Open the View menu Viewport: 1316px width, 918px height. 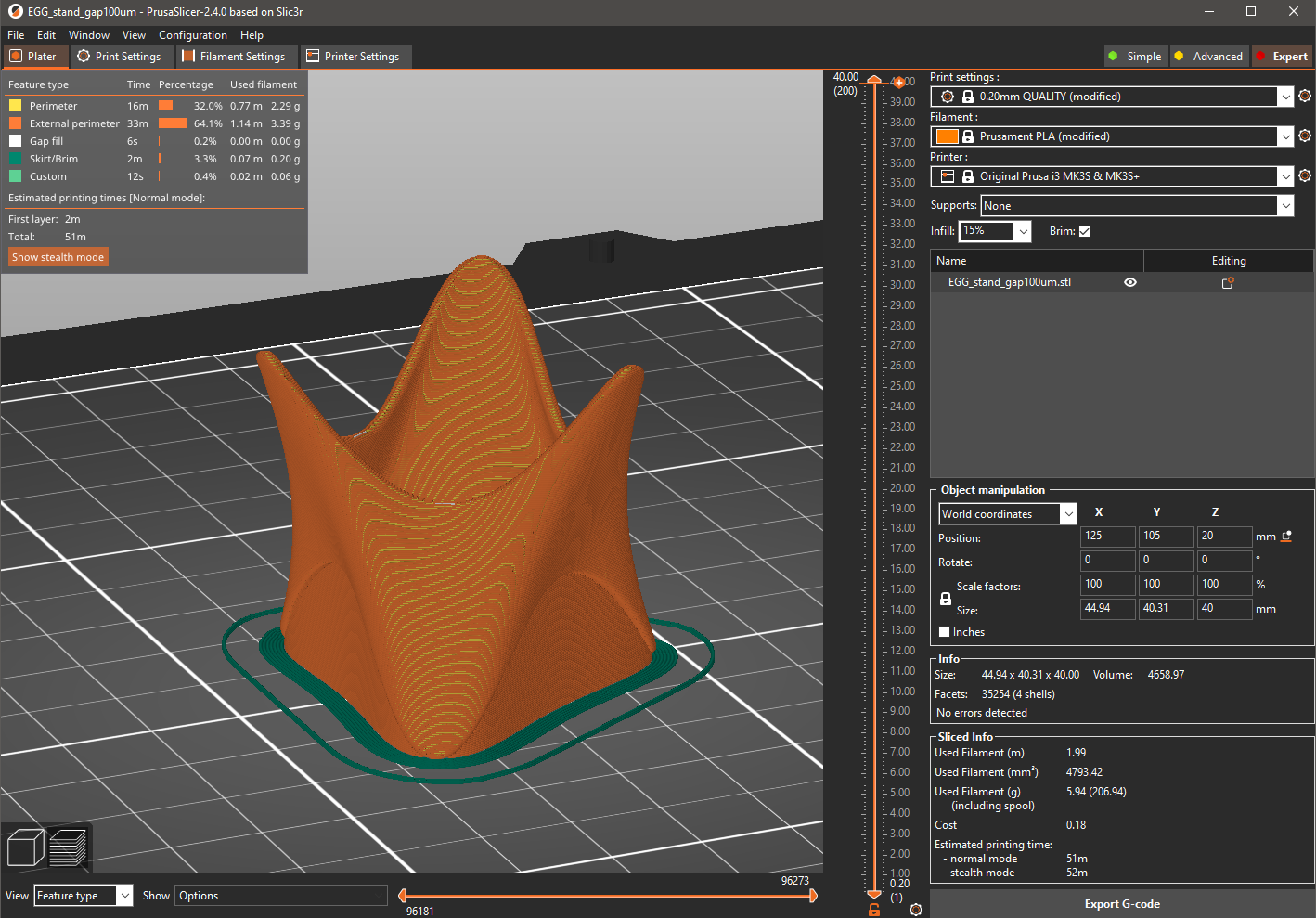[x=134, y=35]
